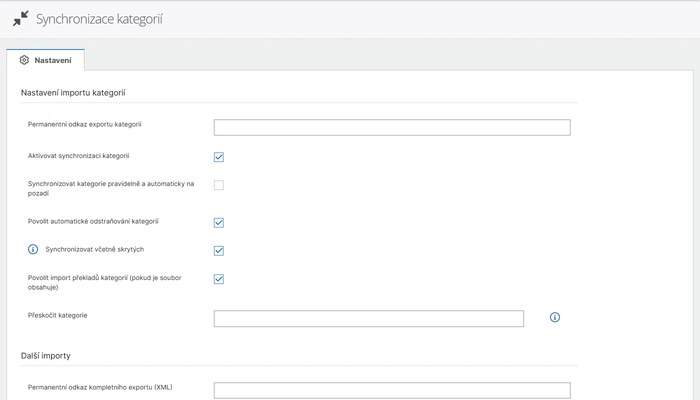
Task: Click the collapse arrows icon beside Synchronizace kategorií
Action: tap(21, 19)
